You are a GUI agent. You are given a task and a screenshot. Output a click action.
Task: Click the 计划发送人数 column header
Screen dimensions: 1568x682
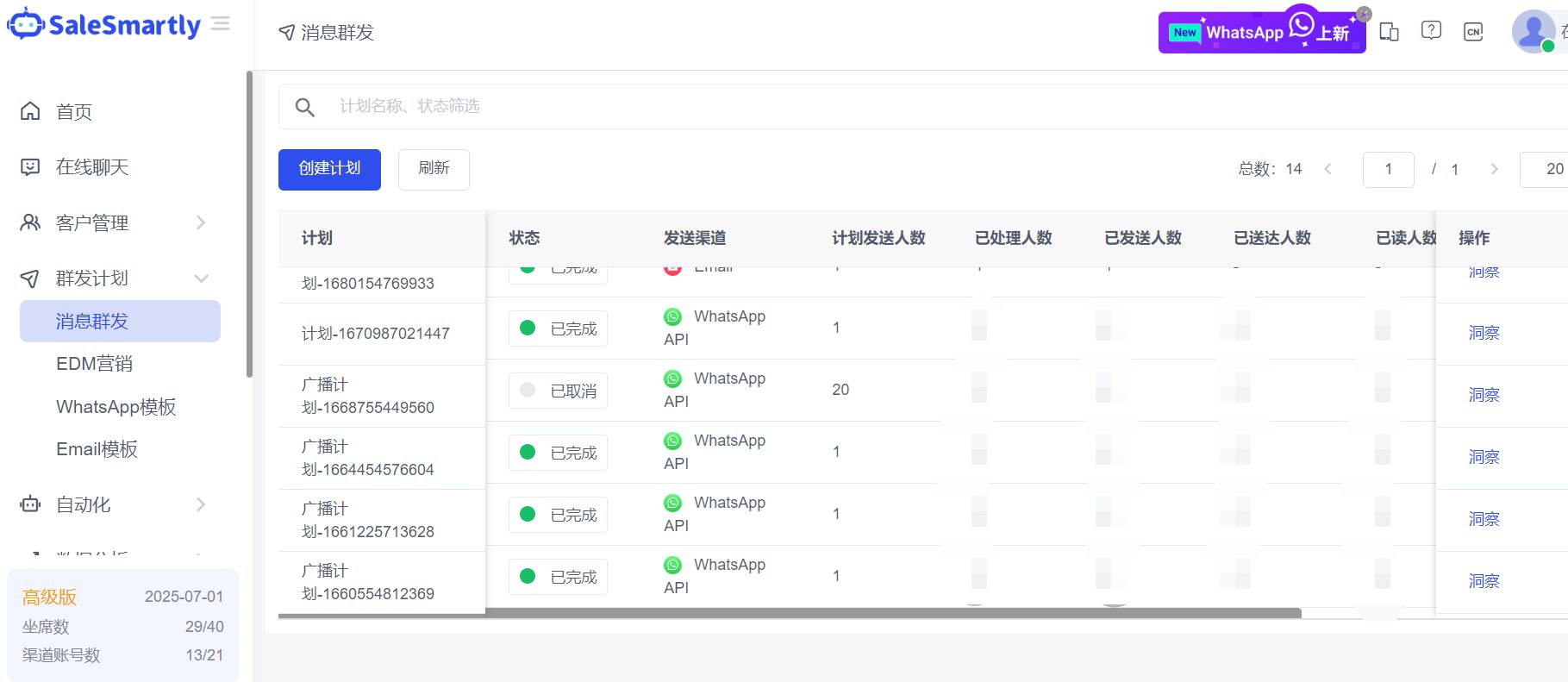coord(878,238)
